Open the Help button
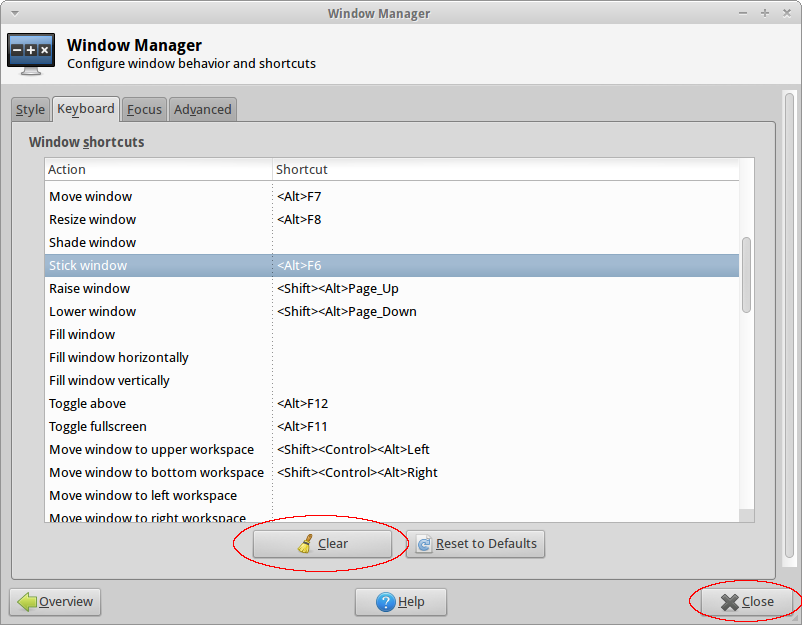This screenshot has width=802, height=625. [400, 602]
